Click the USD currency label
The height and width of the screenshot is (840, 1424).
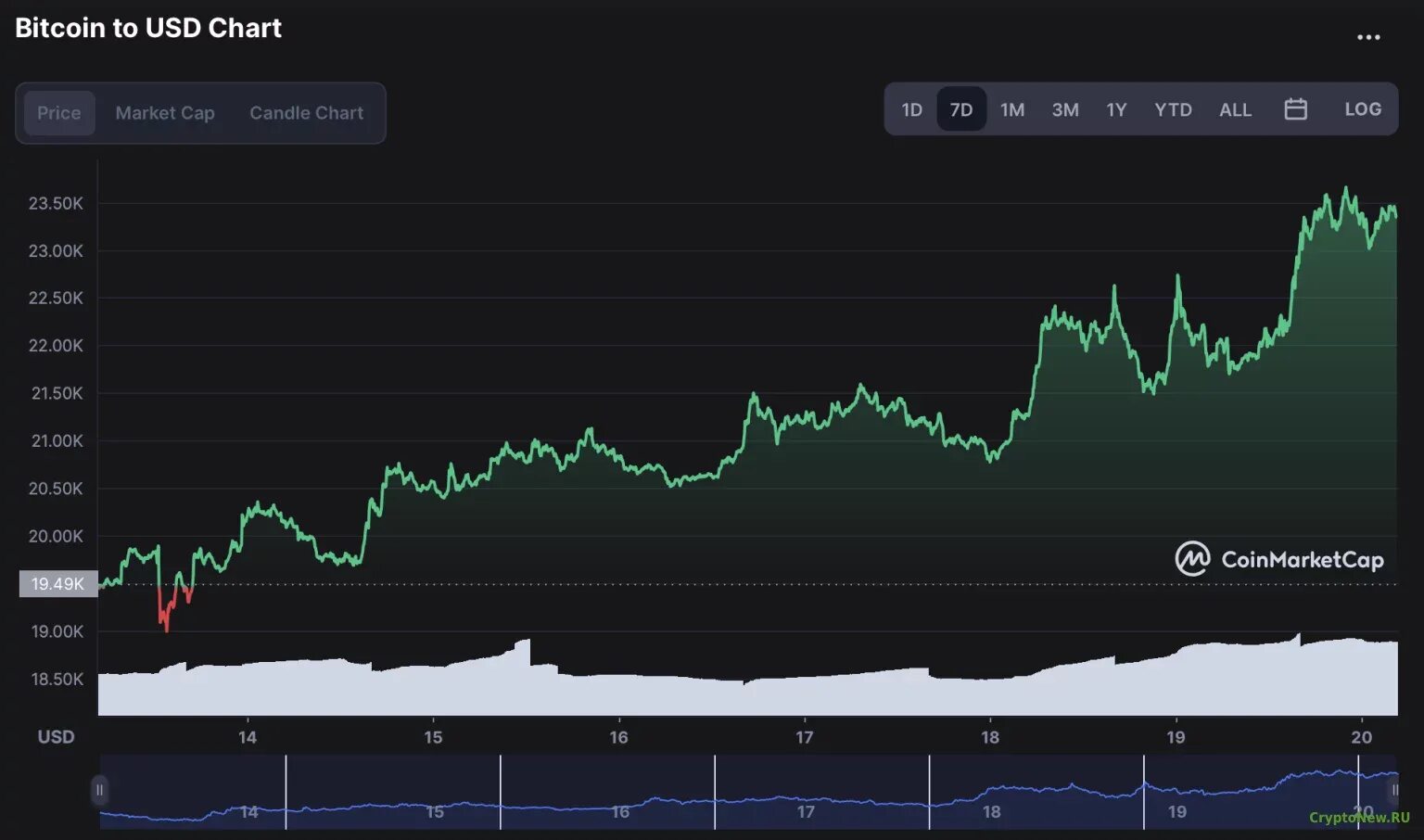pos(56,737)
